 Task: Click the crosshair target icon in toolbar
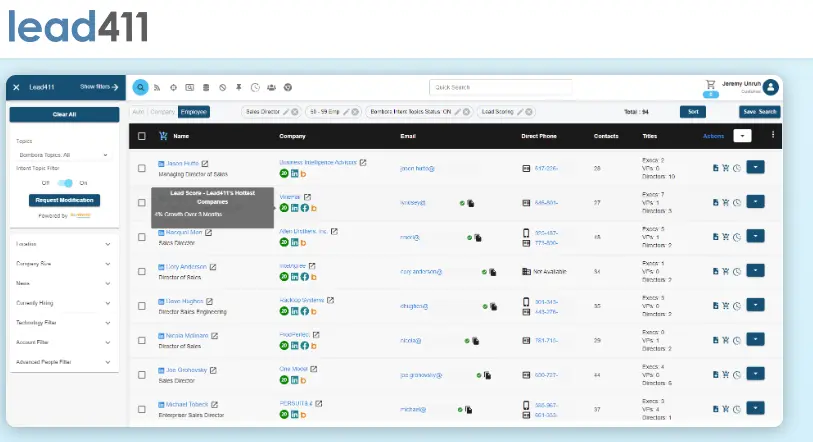(x=173, y=88)
